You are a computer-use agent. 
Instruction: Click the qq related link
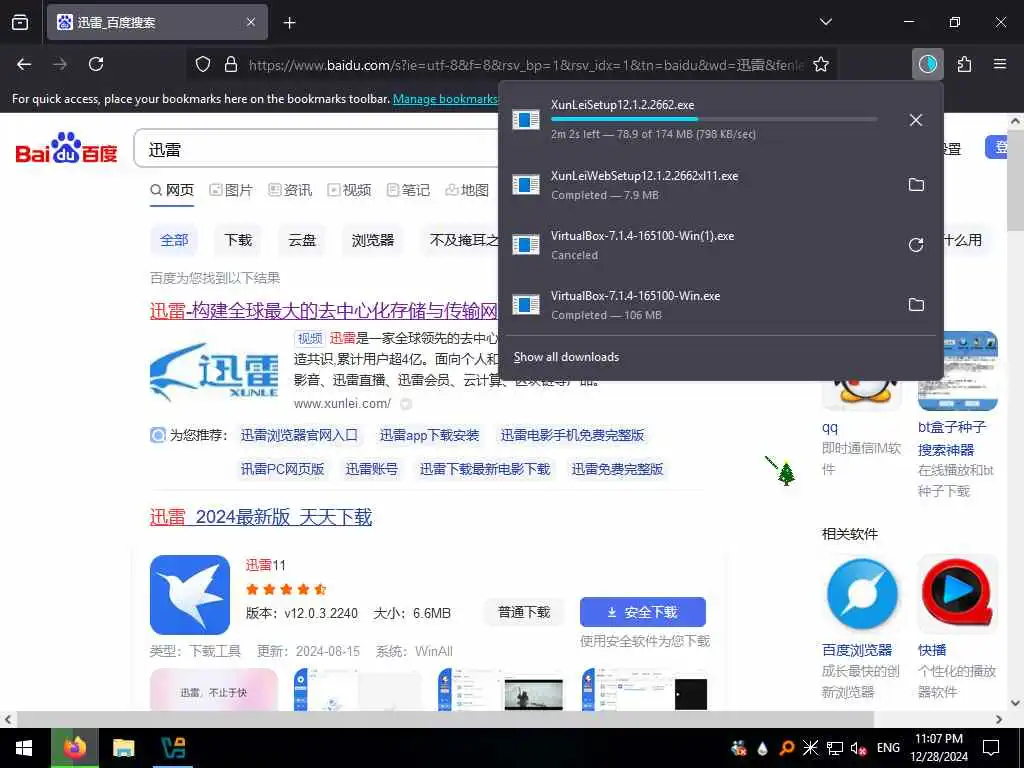[829, 427]
